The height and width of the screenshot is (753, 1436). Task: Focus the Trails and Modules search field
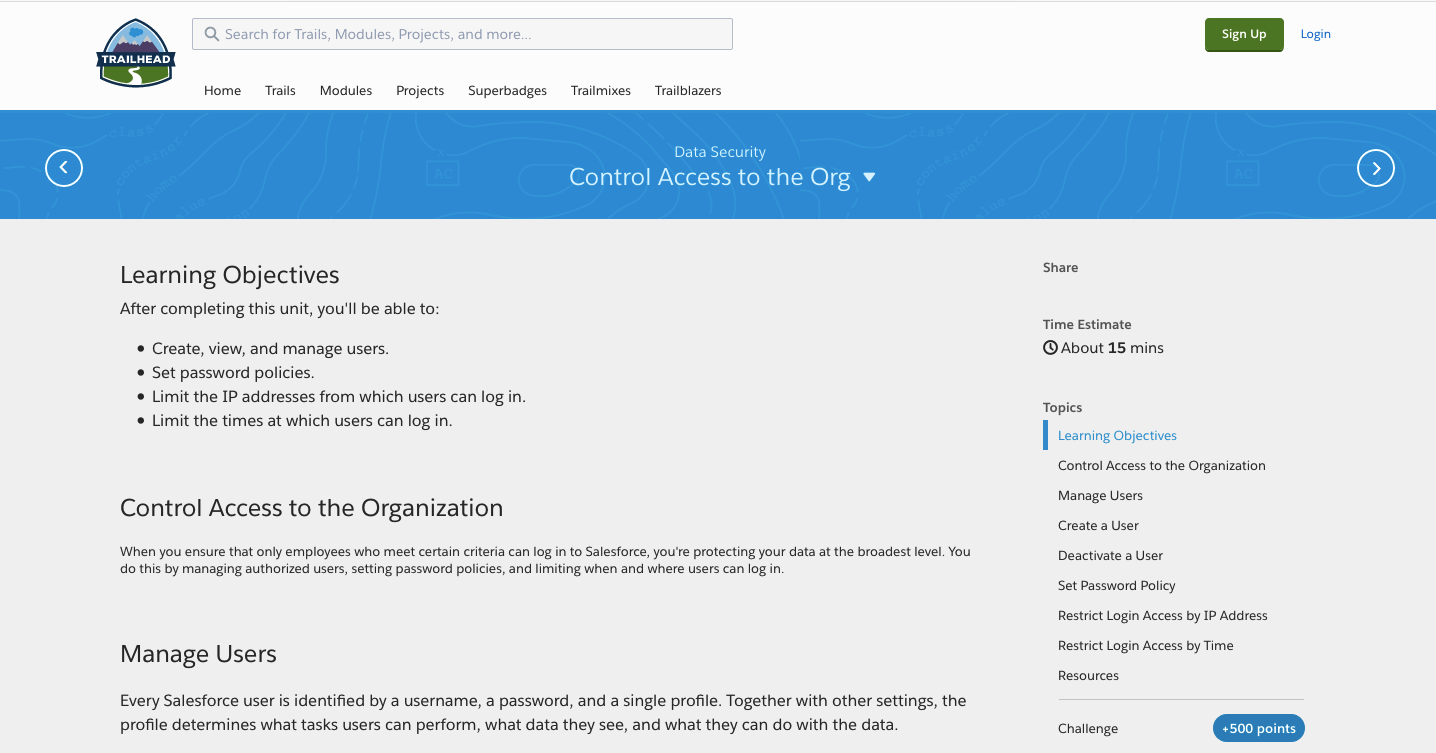point(462,34)
